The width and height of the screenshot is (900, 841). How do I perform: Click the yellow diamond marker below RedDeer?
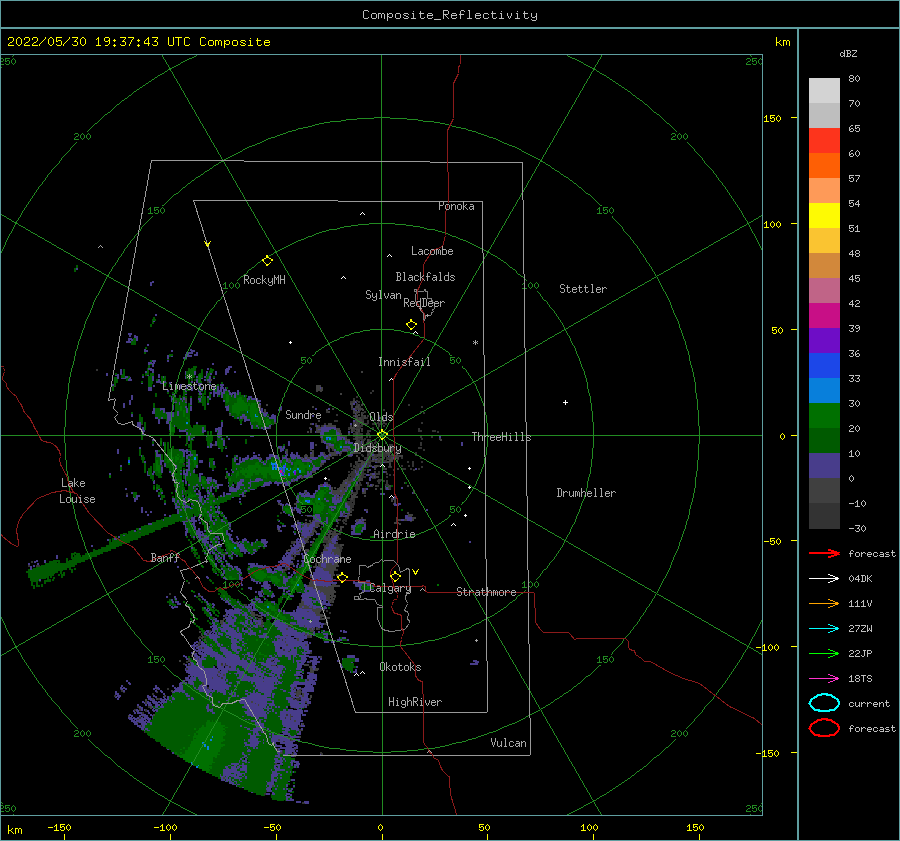click(412, 325)
